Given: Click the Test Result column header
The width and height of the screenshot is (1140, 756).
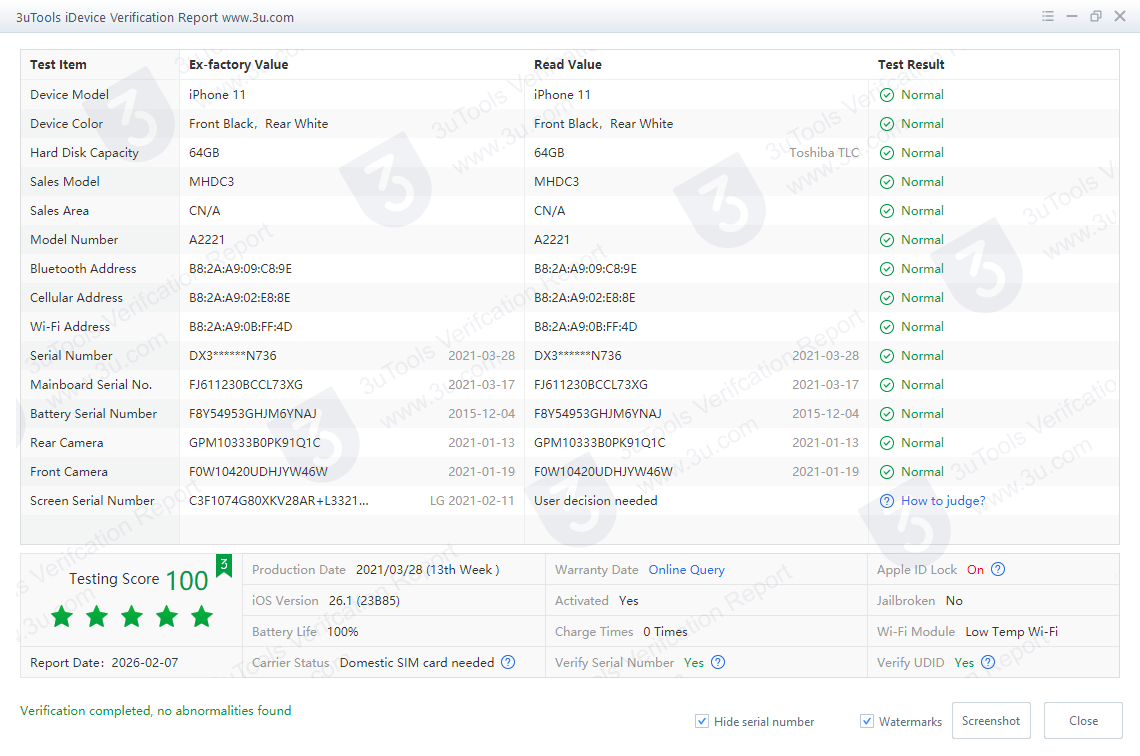Looking at the screenshot, I should coord(911,65).
